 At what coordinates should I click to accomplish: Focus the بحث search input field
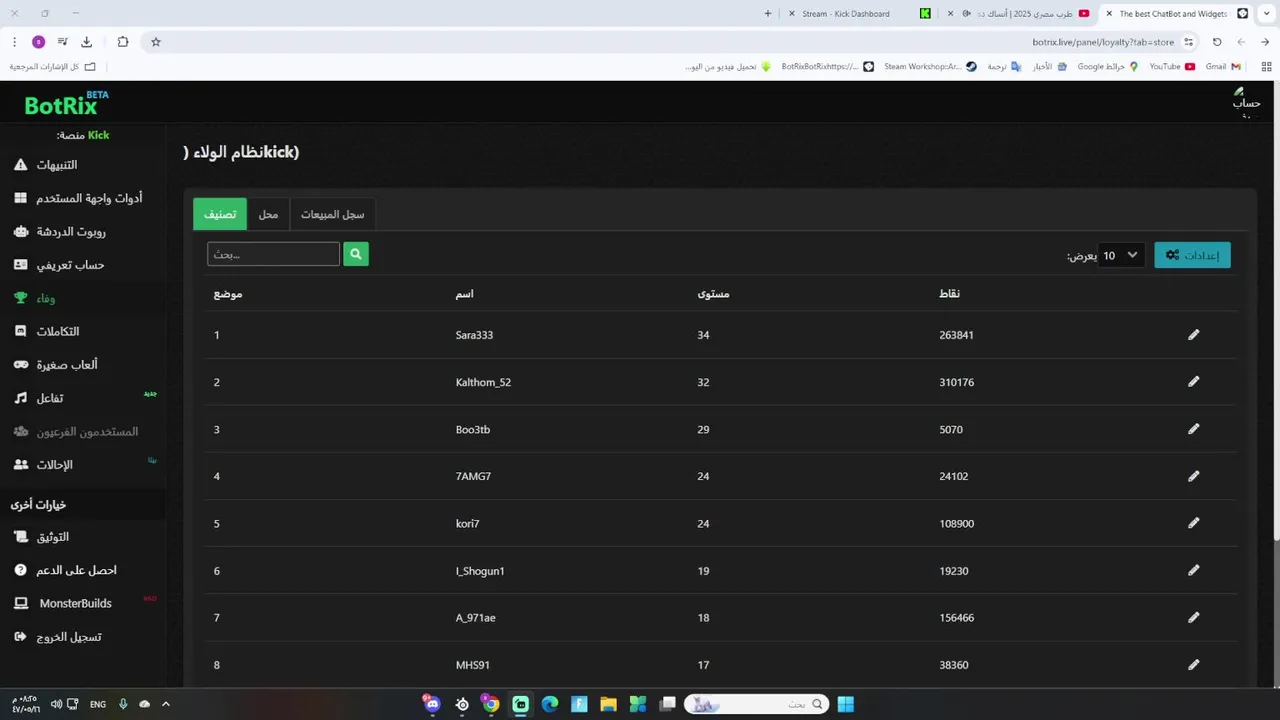[x=273, y=254]
